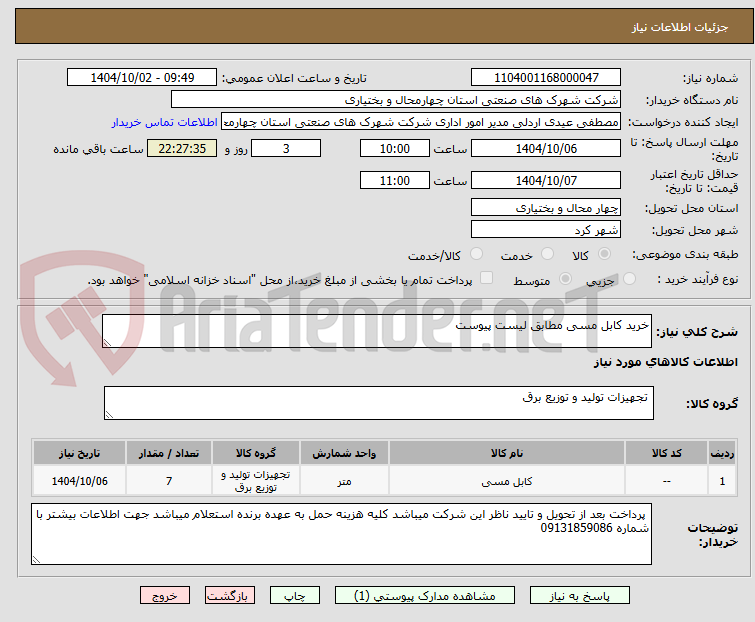Image resolution: width=755 pixels, height=622 pixels.
Task: Click resize handle of توضیحات خریدار textarea
Action: click(x=36, y=560)
